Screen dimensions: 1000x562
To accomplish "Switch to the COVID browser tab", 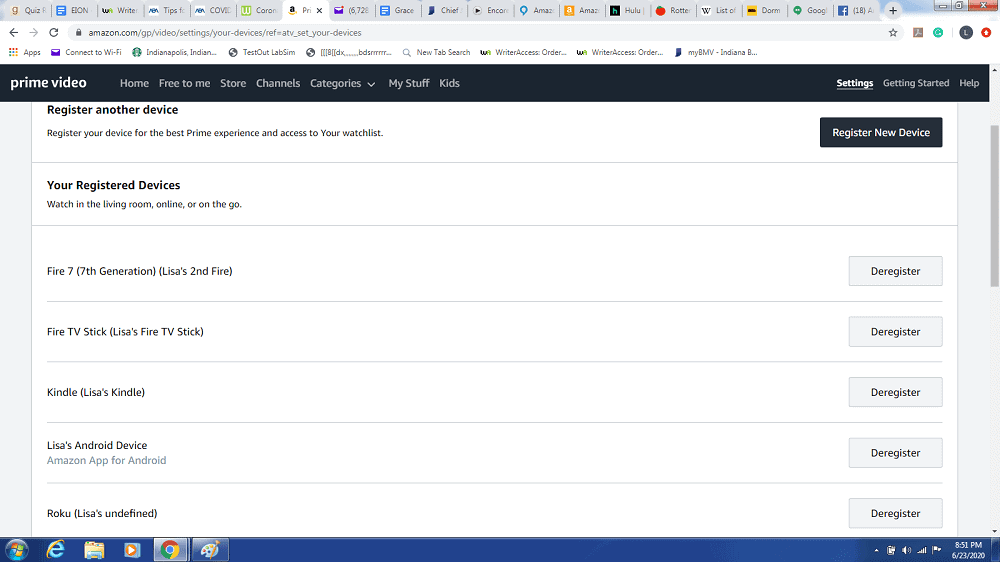I will click(214, 10).
